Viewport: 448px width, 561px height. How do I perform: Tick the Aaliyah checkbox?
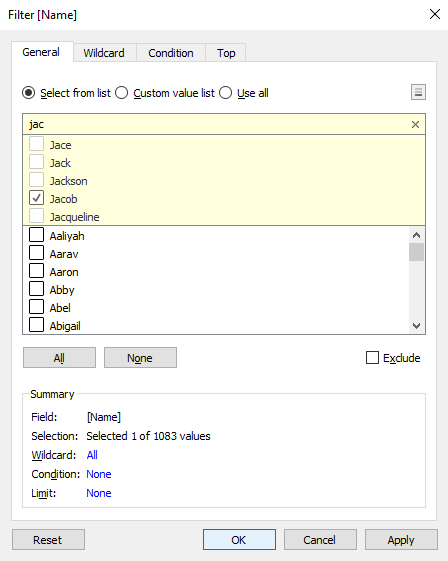(x=36, y=235)
